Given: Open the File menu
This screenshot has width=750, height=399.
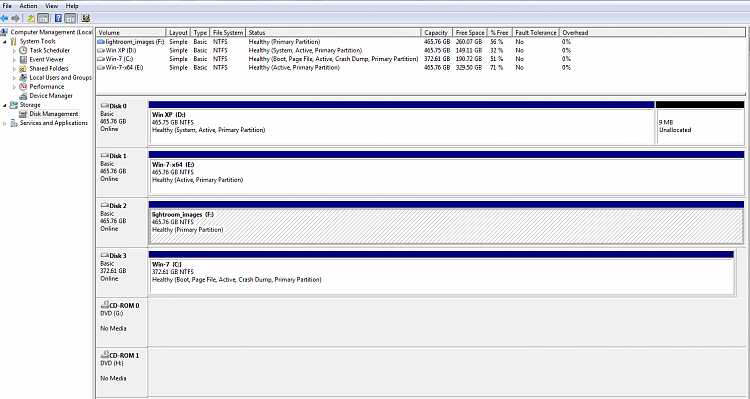Looking at the screenshot, I should (x=7, y=6).
